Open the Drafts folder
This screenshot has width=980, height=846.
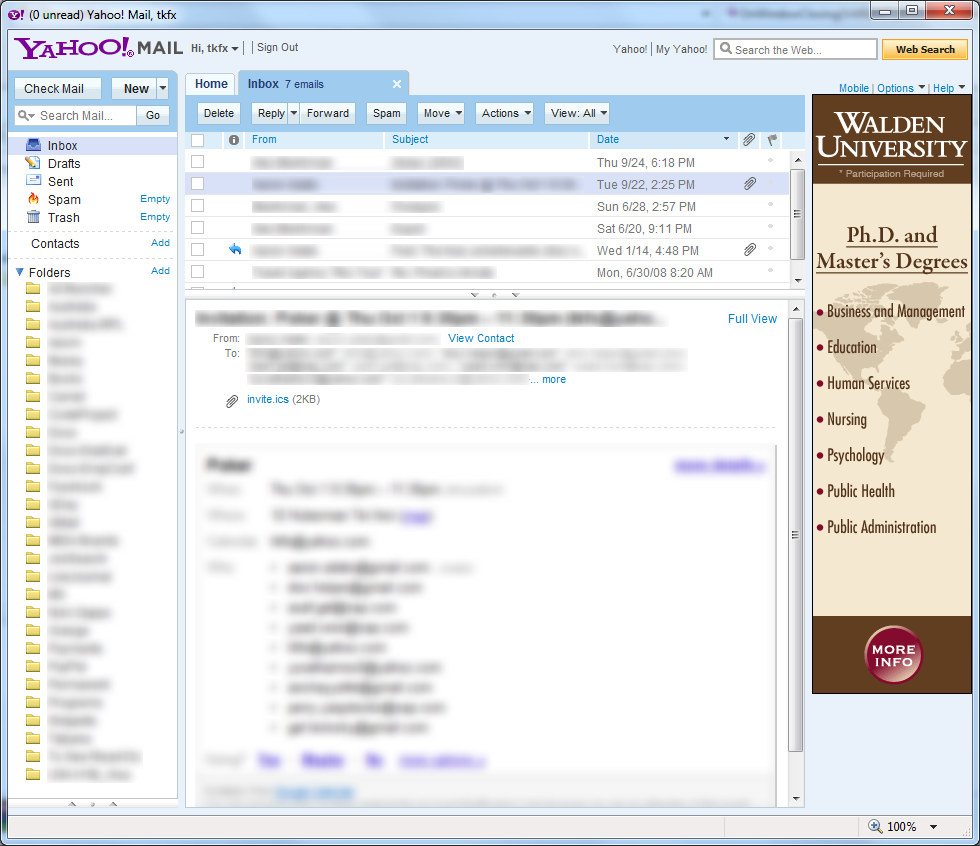pos(64,163)
